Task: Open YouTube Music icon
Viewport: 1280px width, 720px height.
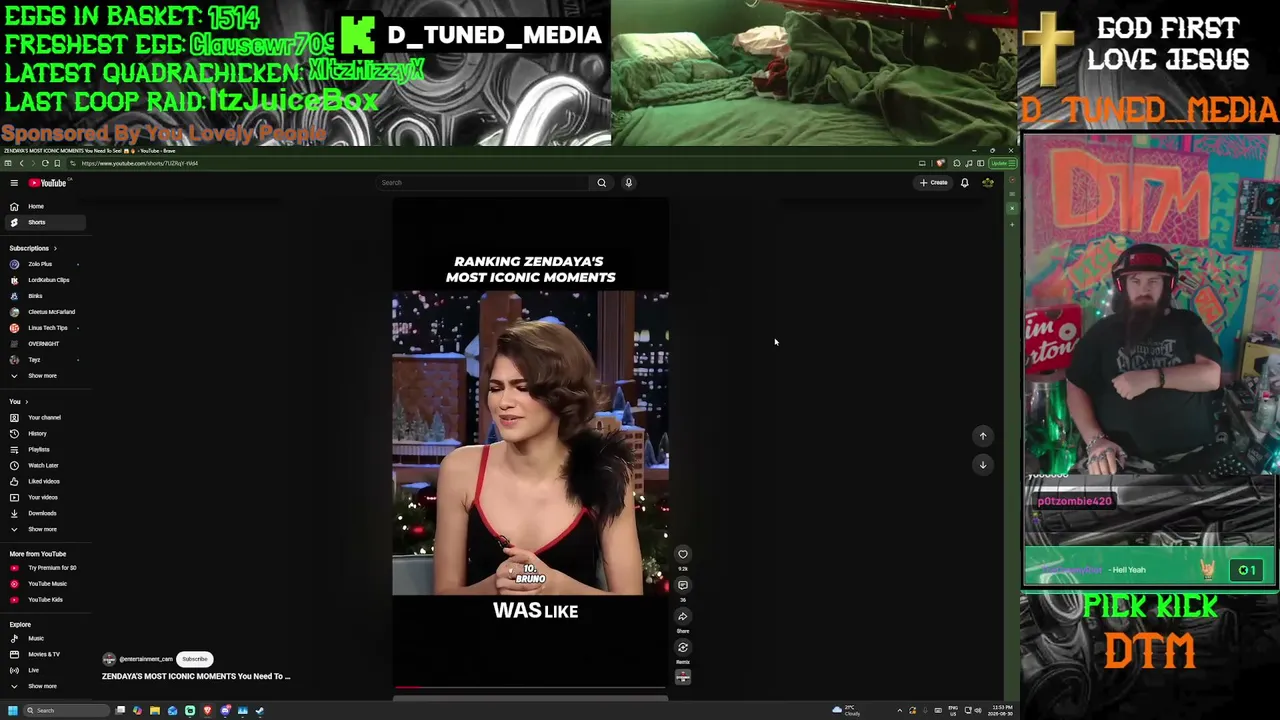Action: pyautogui.click(x=14, y=584)
